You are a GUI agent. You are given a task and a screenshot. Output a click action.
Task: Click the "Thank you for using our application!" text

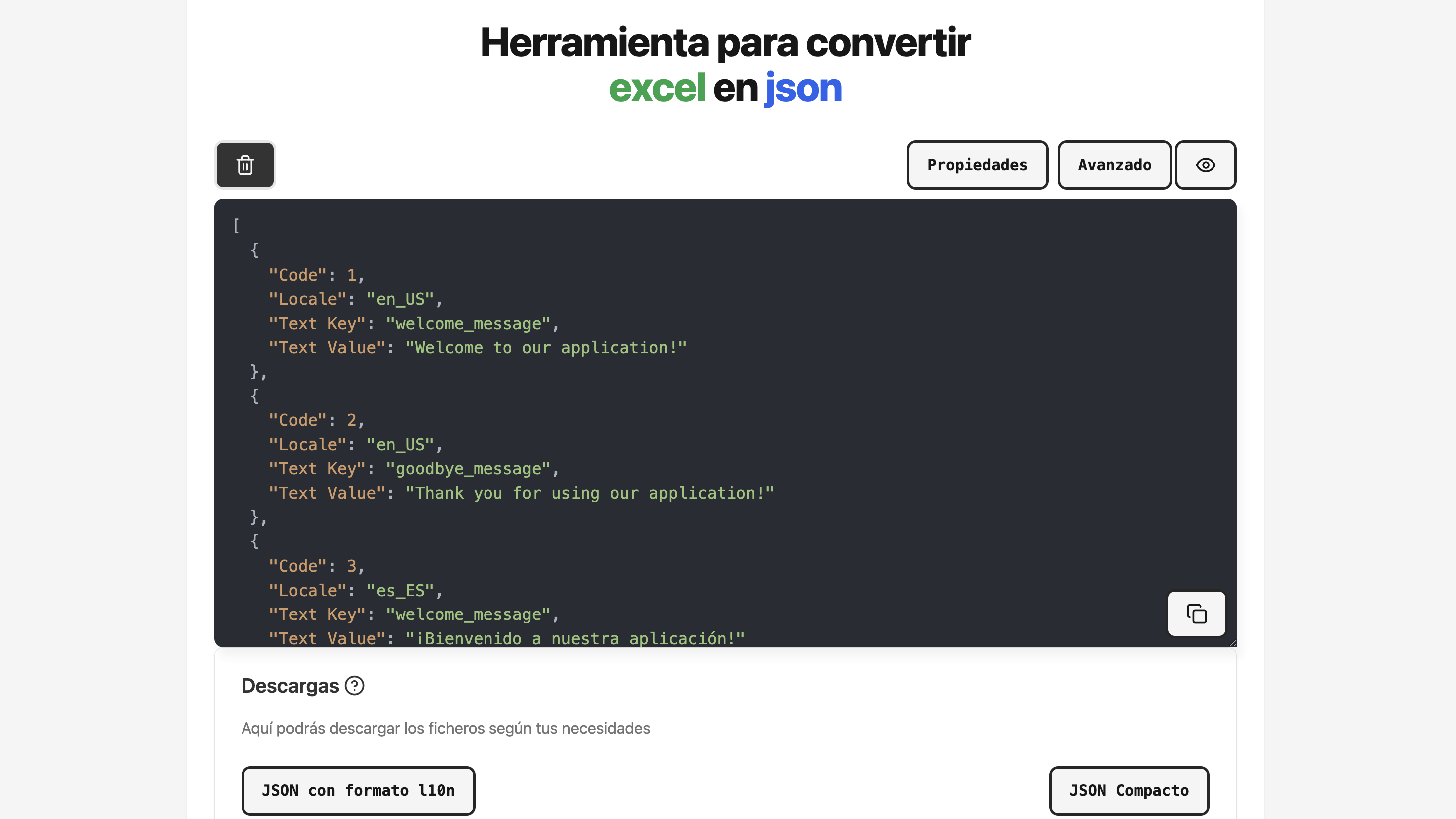[589, 493]
